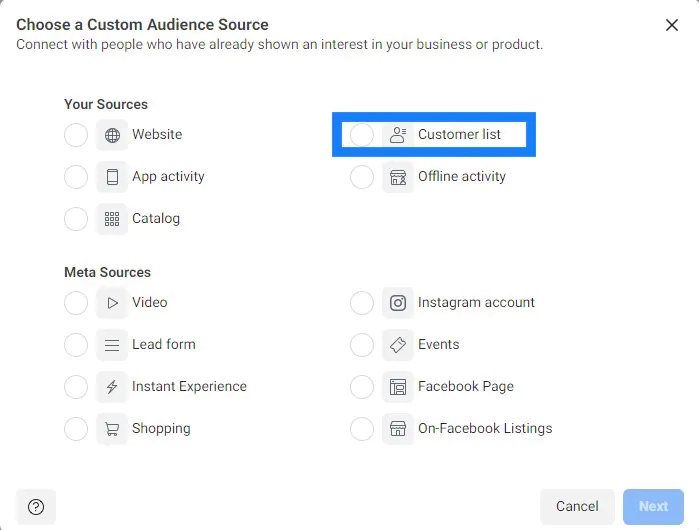699x530 pixels.
Task: Click the ticket icon beside Events
Action: tap(398, 345)
